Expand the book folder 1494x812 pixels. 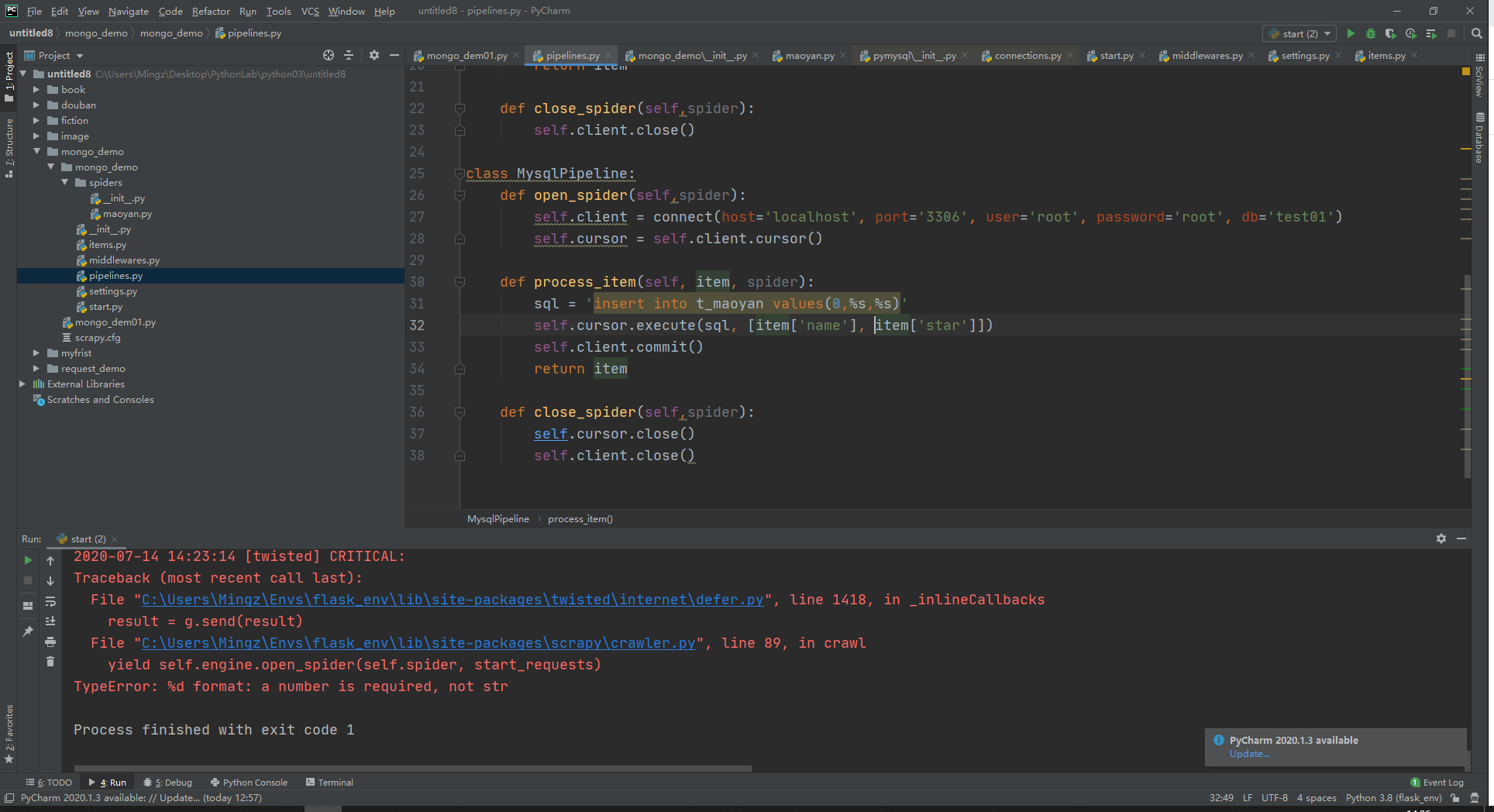[x=36, y=89]
